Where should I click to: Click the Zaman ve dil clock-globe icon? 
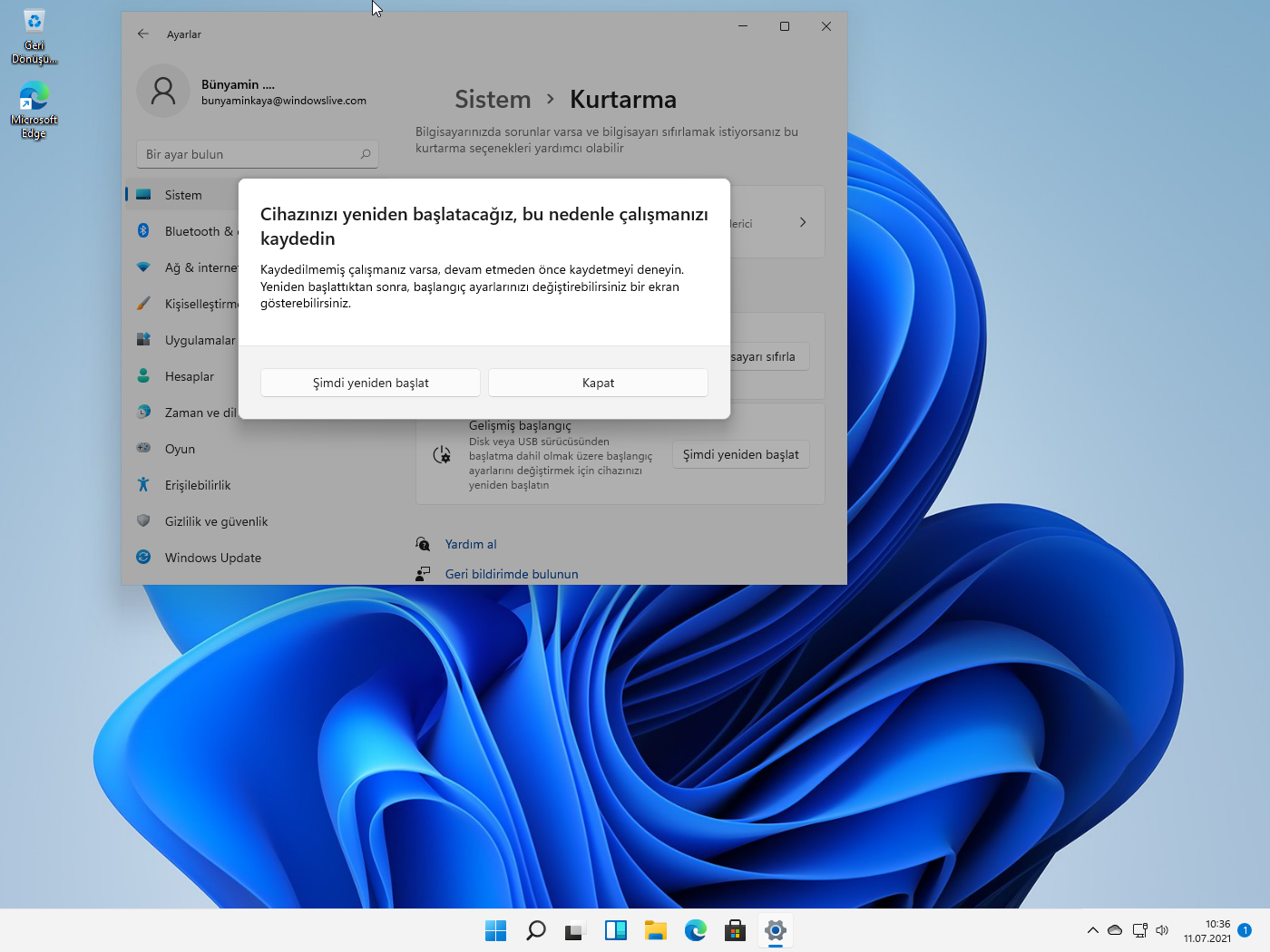(143, 412)
